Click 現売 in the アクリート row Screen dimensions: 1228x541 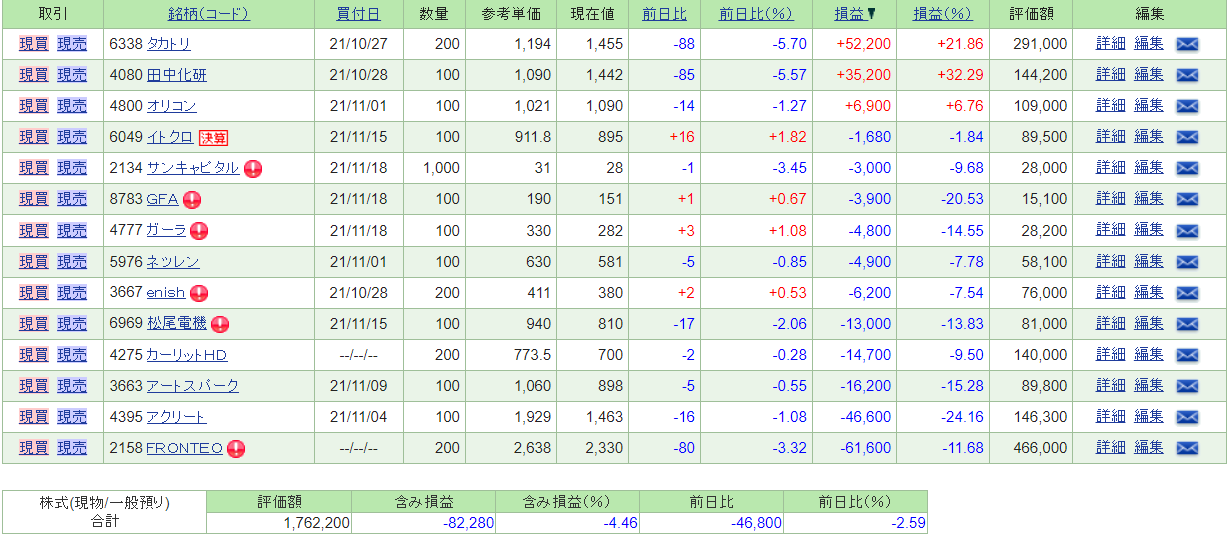point(72,417)
